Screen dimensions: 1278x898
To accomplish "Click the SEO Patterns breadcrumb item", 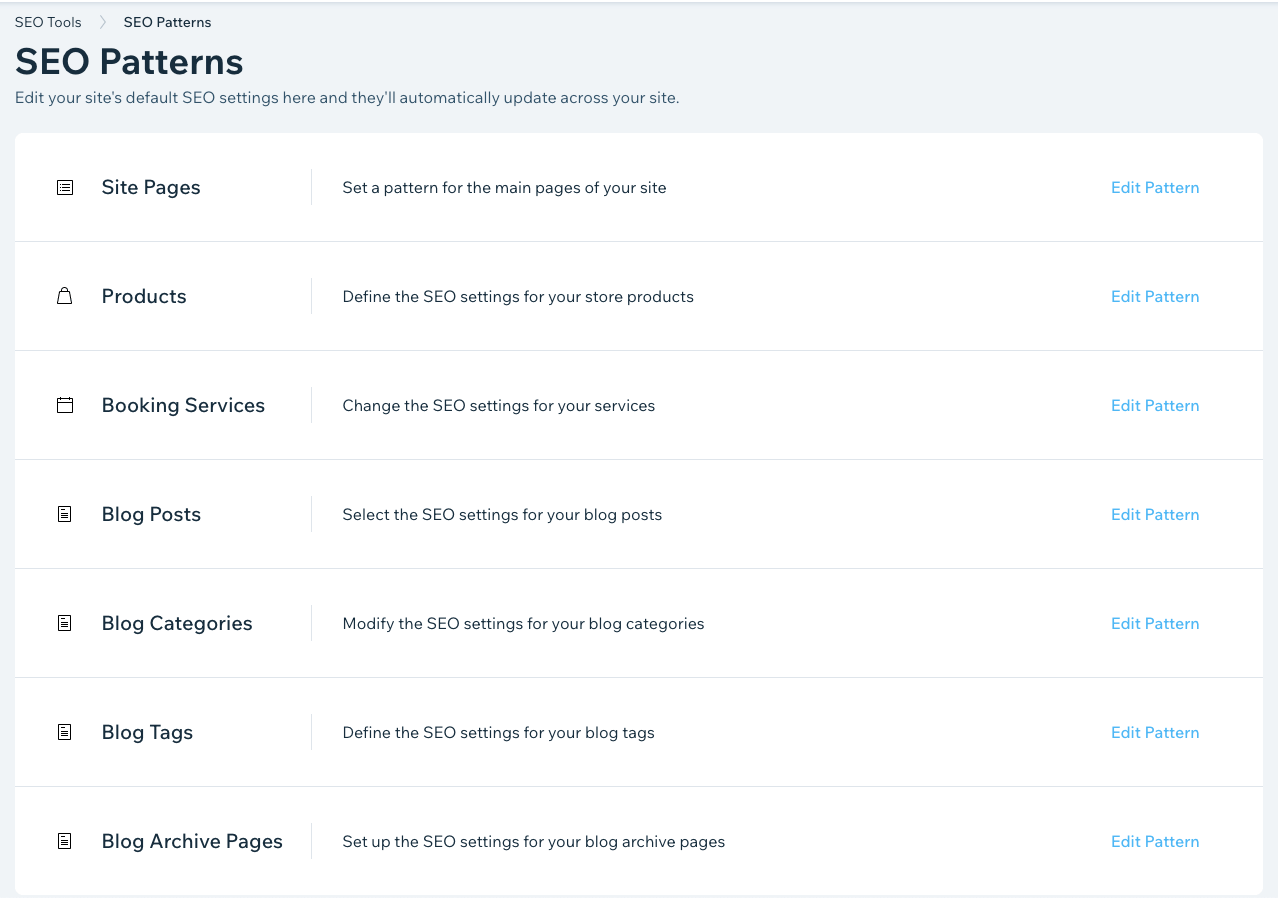I will (x=167, y=21).
